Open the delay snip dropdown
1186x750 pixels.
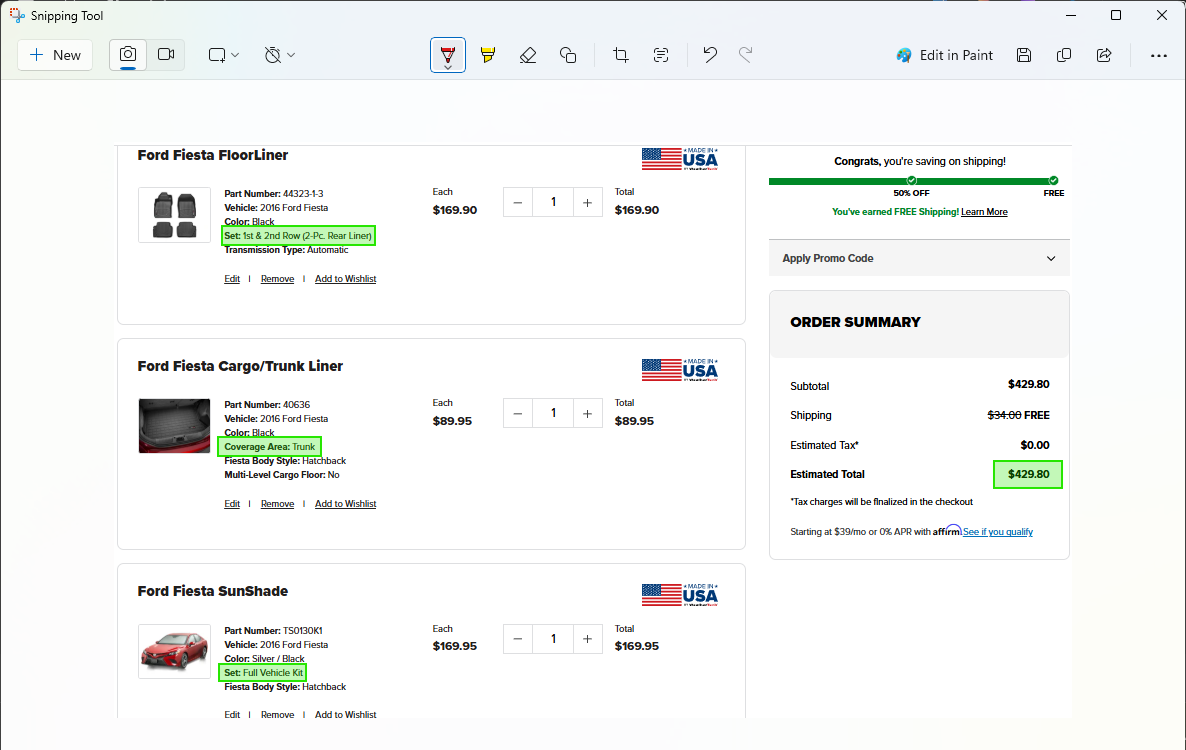[x=280, y=55]
